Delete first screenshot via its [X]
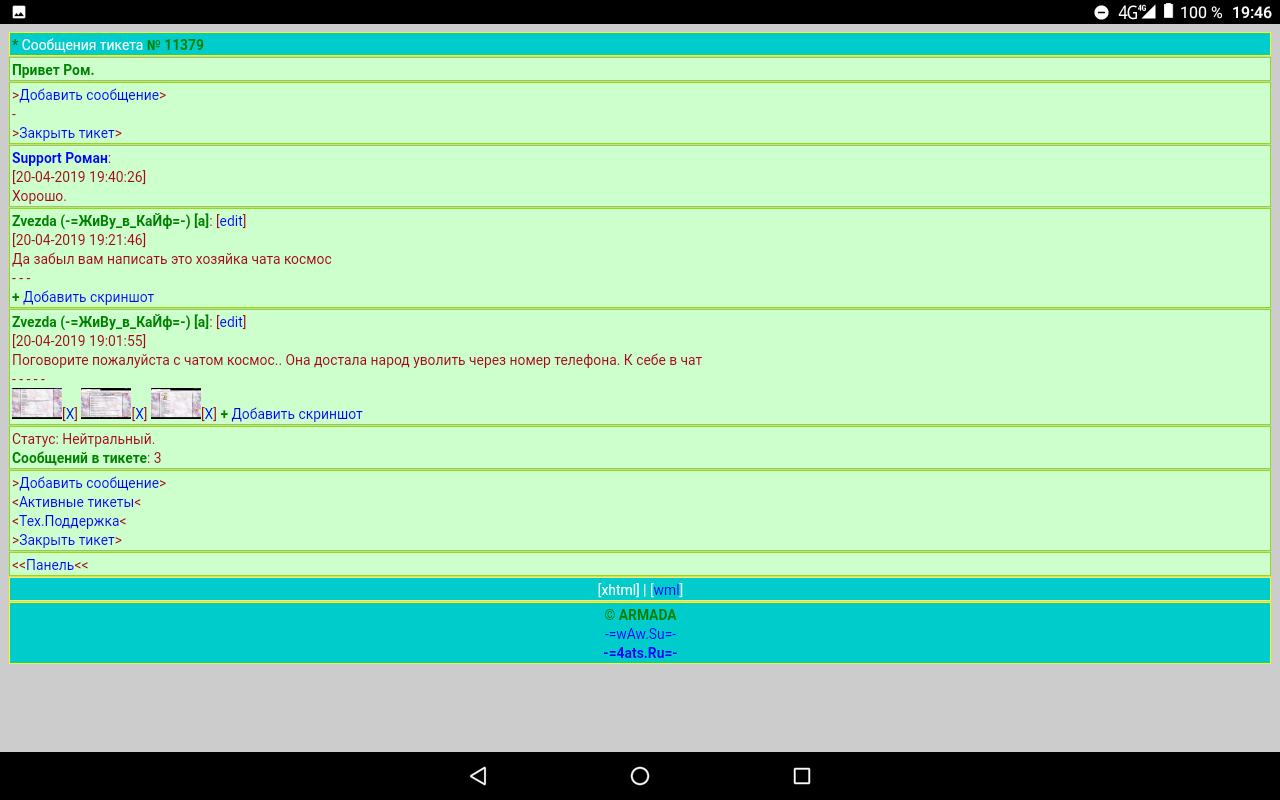This screenshot has width=1280, height=800. (x=70, y=414)
